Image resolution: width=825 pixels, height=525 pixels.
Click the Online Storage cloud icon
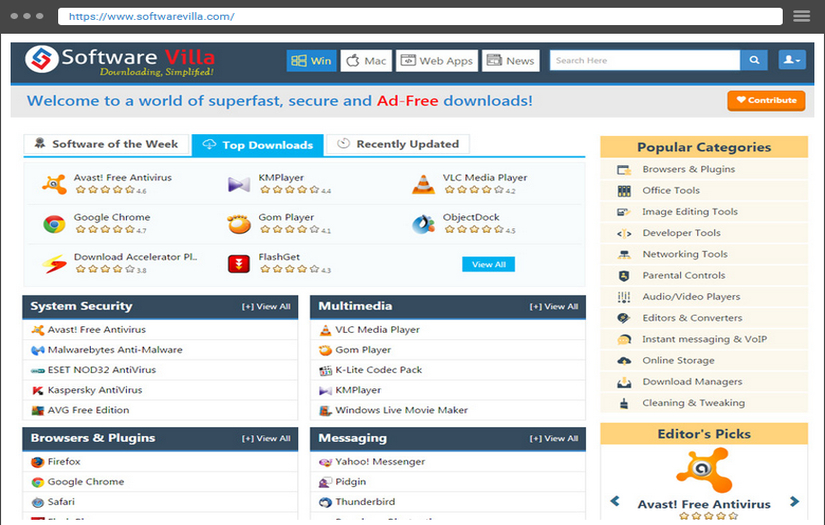pos(624,361)
